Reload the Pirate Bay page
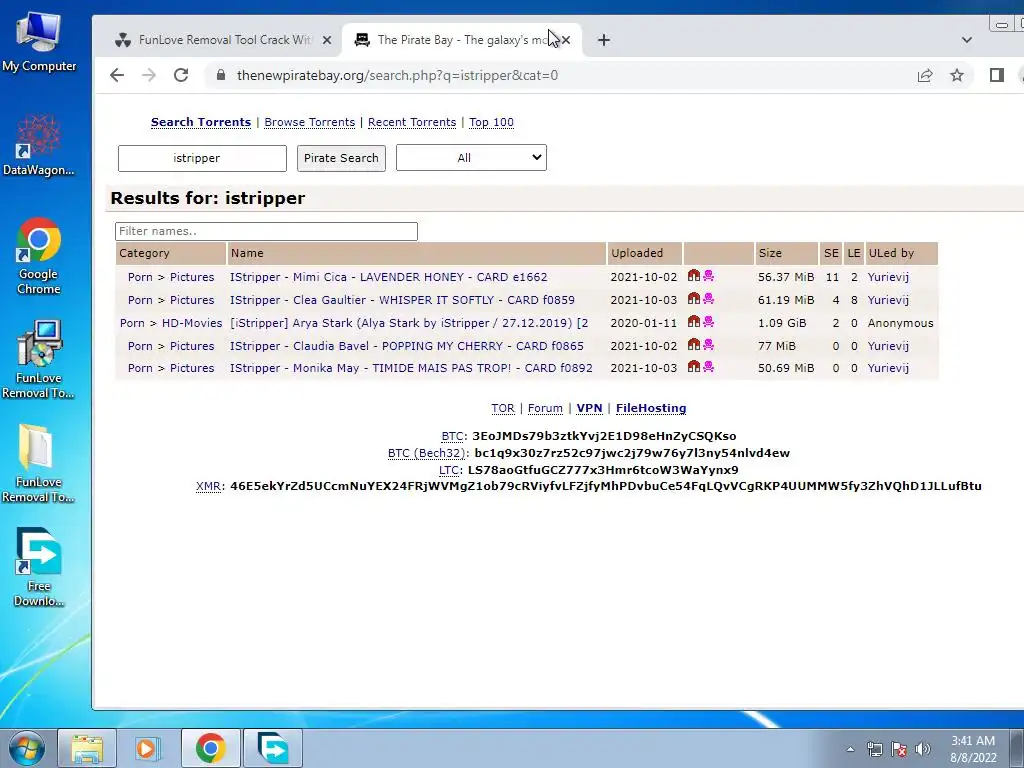1024x768 pixels. click(x=181, y=75)
